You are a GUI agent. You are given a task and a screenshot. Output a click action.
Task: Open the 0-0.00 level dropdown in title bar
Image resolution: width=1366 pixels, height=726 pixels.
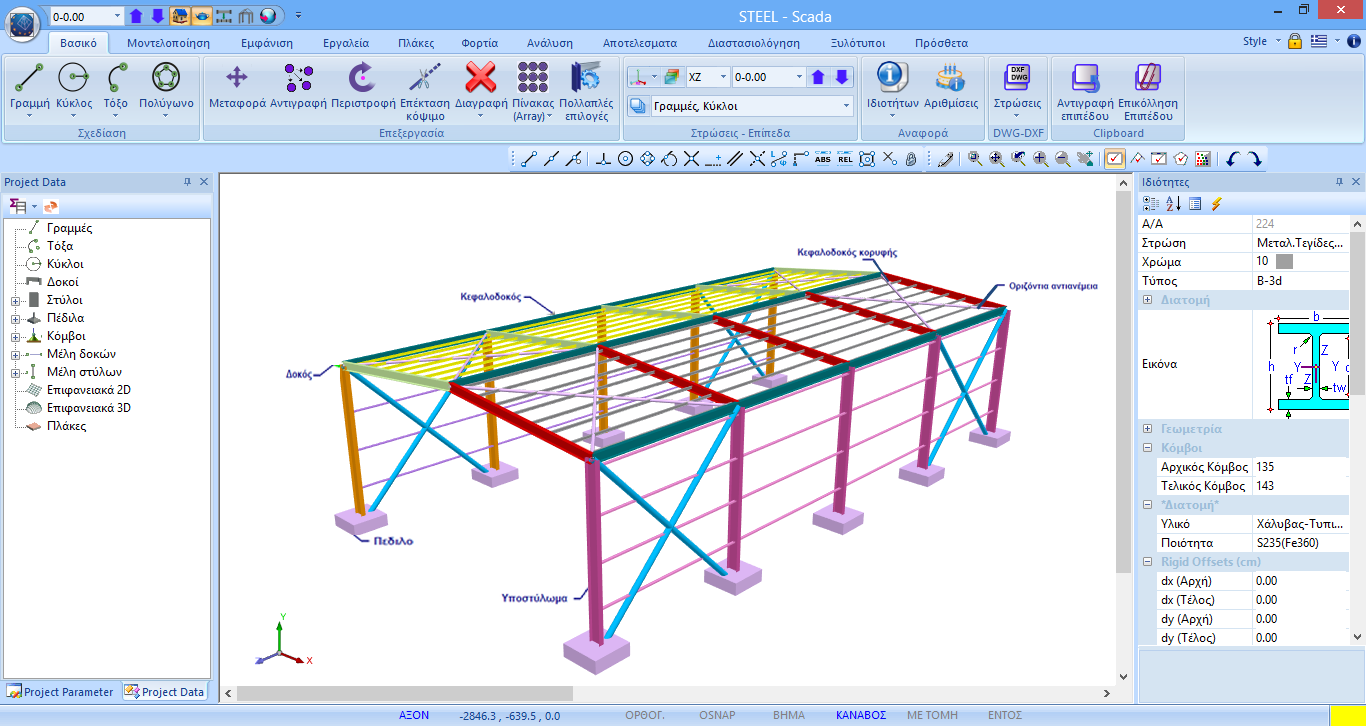(x=118, y=16)
